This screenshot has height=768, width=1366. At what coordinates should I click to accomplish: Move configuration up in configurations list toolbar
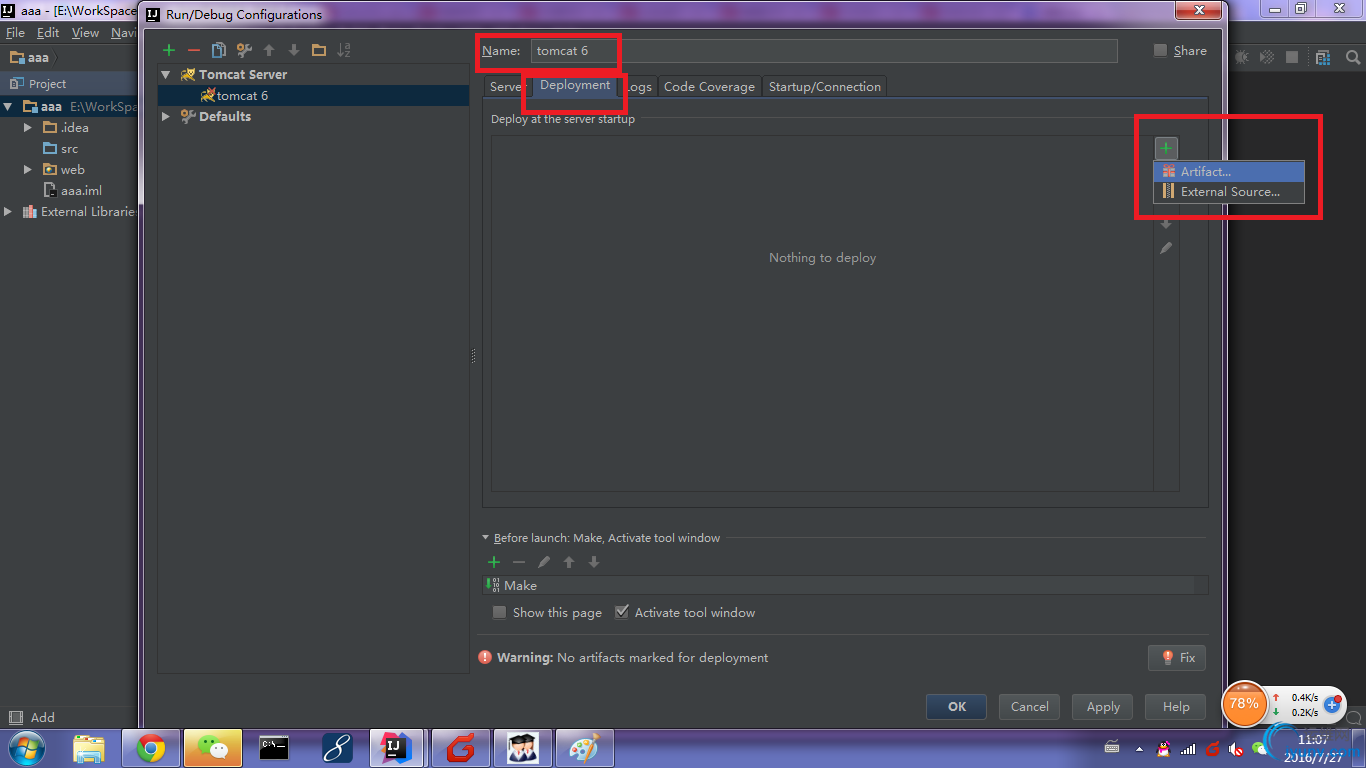(x=269, y=50)
